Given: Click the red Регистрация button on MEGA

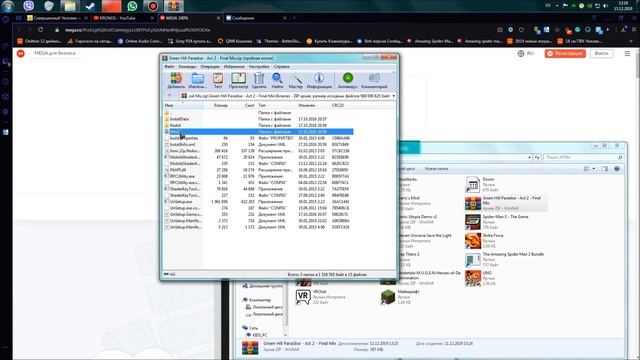Looking at the screenshot, I should (x=565, y=53).
